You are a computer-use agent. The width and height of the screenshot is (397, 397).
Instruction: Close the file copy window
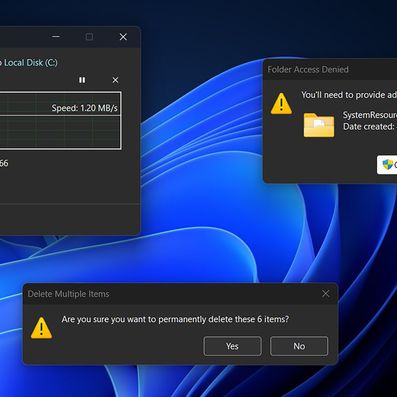(123, 36)
